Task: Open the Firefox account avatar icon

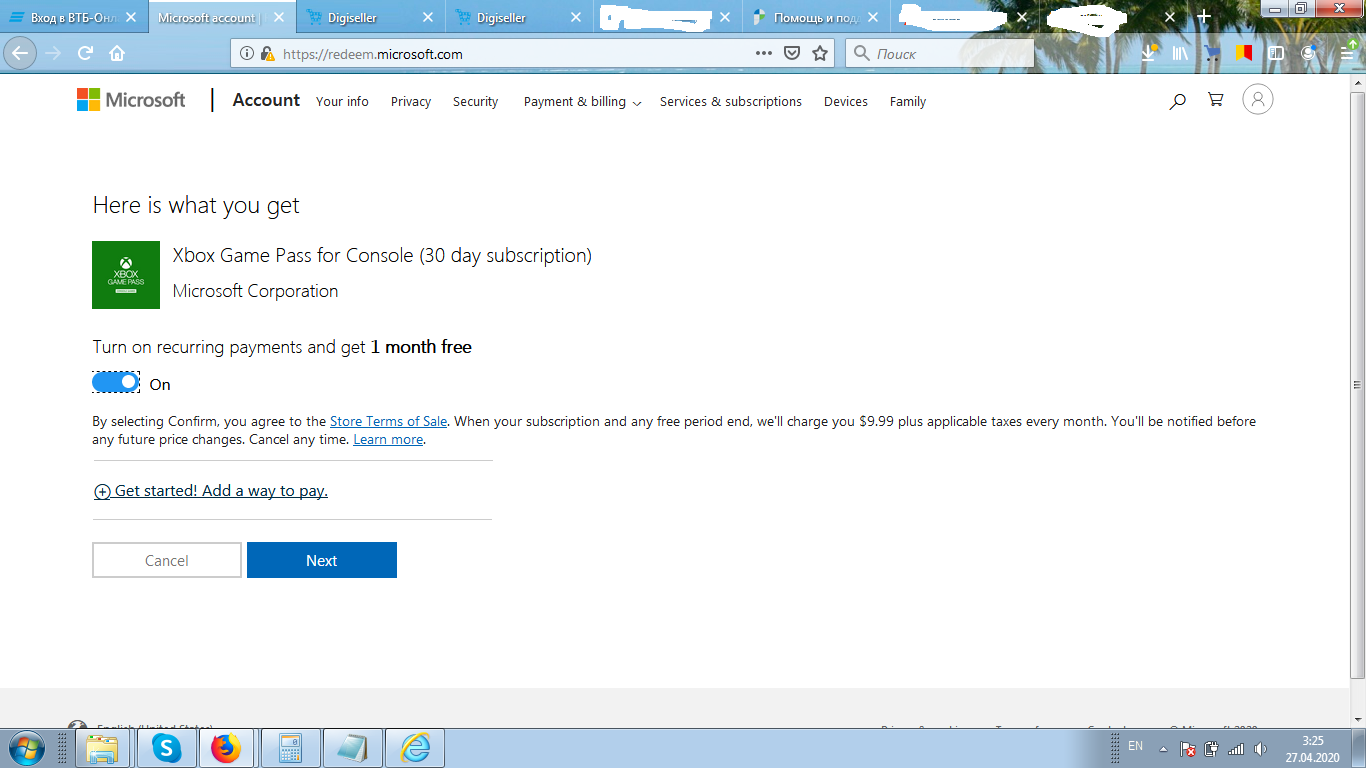Action: pos(1308,53)
